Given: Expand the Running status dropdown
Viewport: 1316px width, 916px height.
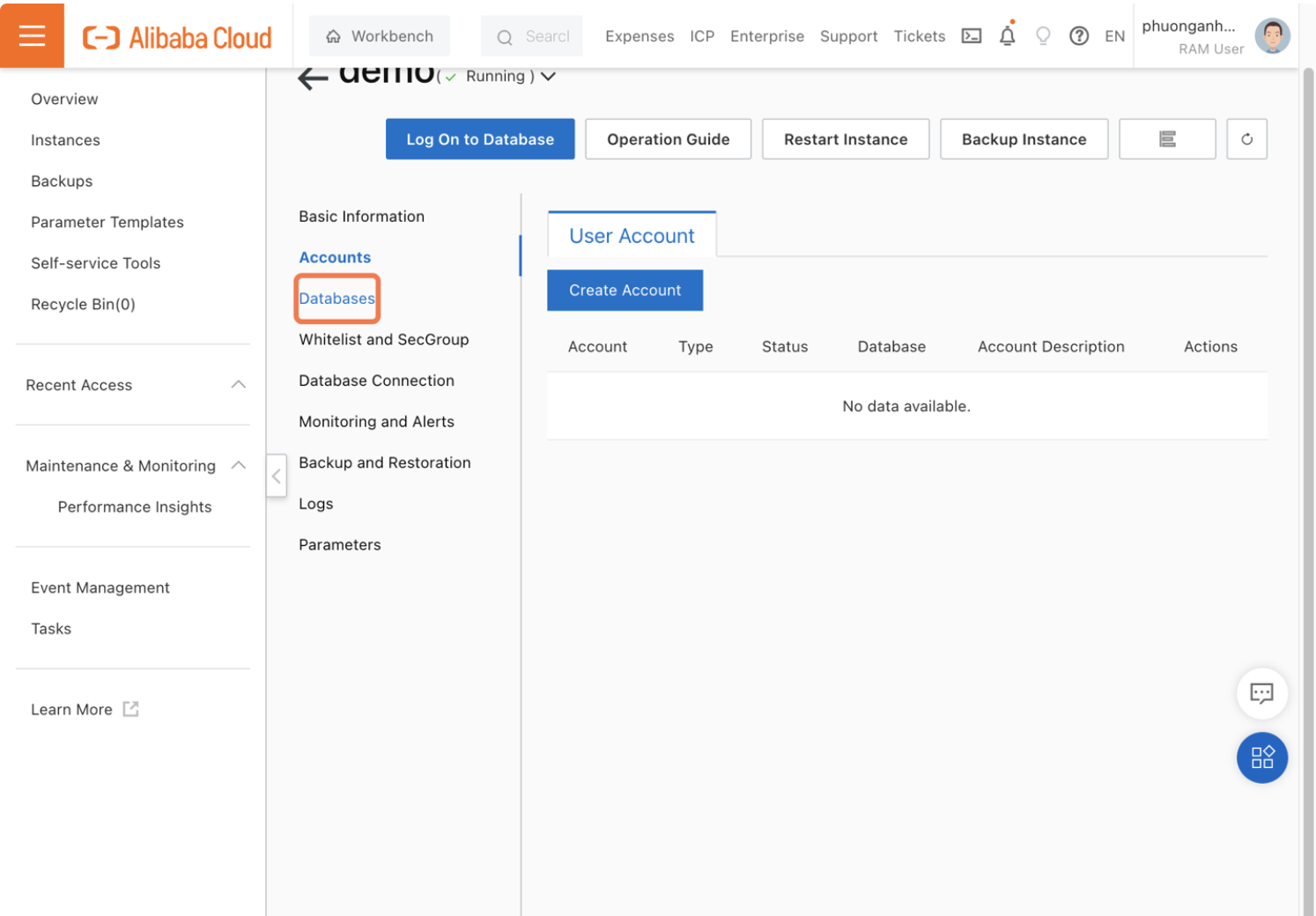Looking at the screenshot, I should 548,76.
